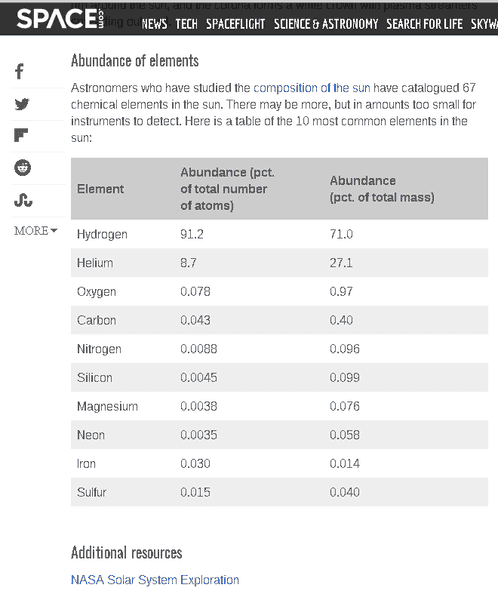Image resolution: width=498 pixels, height=600 pixels.
Task: Open NASA Solar System Exploration link
Action: 155,580
